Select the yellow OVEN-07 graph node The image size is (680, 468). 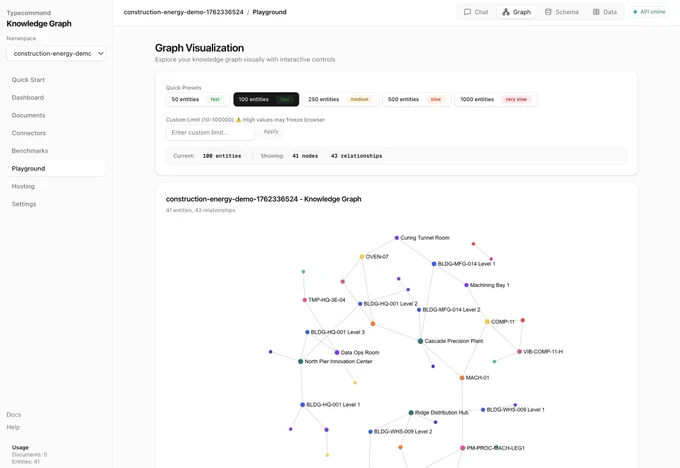pos(362,257)
